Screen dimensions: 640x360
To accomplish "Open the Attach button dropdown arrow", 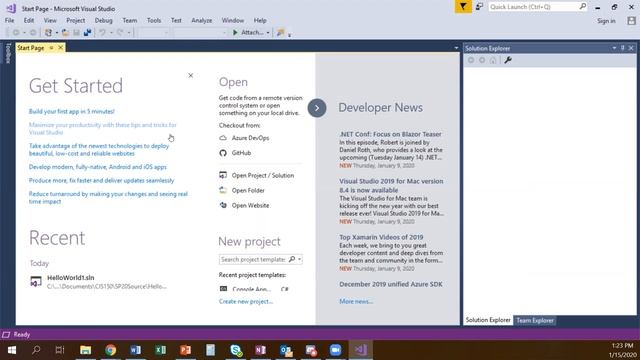I will click(x=268, y=33).
